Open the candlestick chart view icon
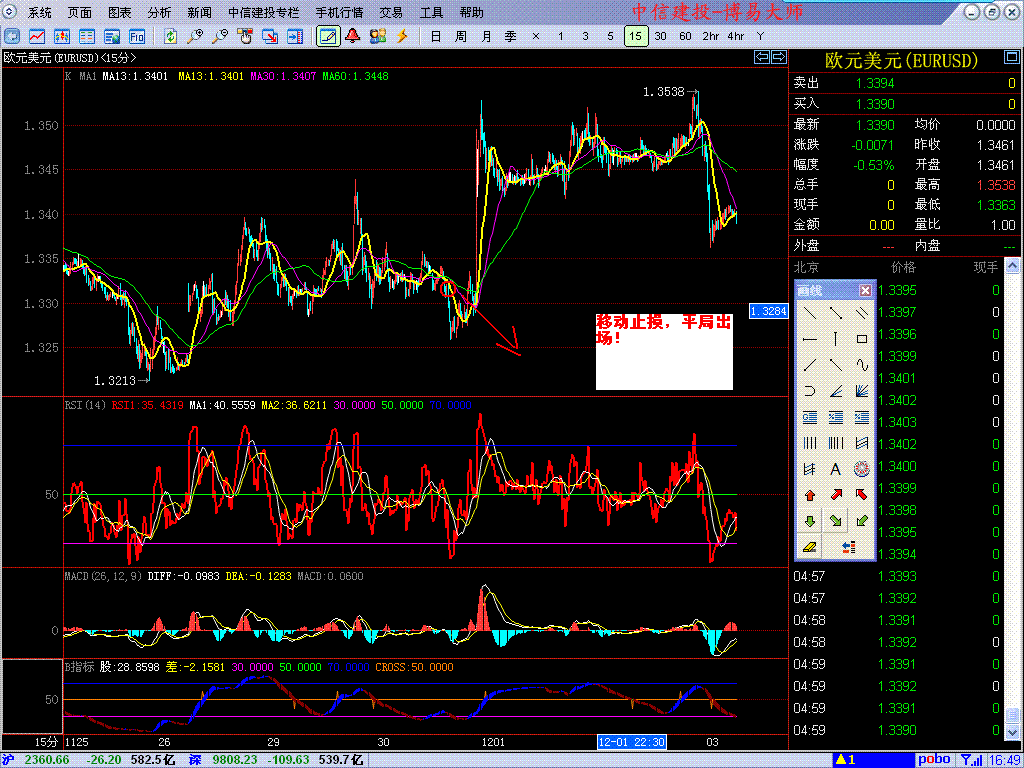The width and height of the screenshot is (1024, 768). click(x=62, y=36)
